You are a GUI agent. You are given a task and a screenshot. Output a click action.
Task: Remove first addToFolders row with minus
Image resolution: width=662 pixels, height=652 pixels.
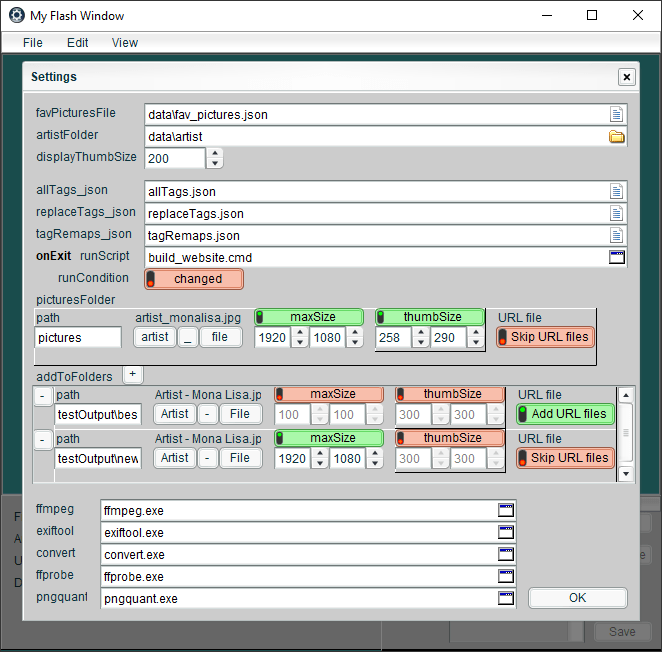[x=42, y=396]
